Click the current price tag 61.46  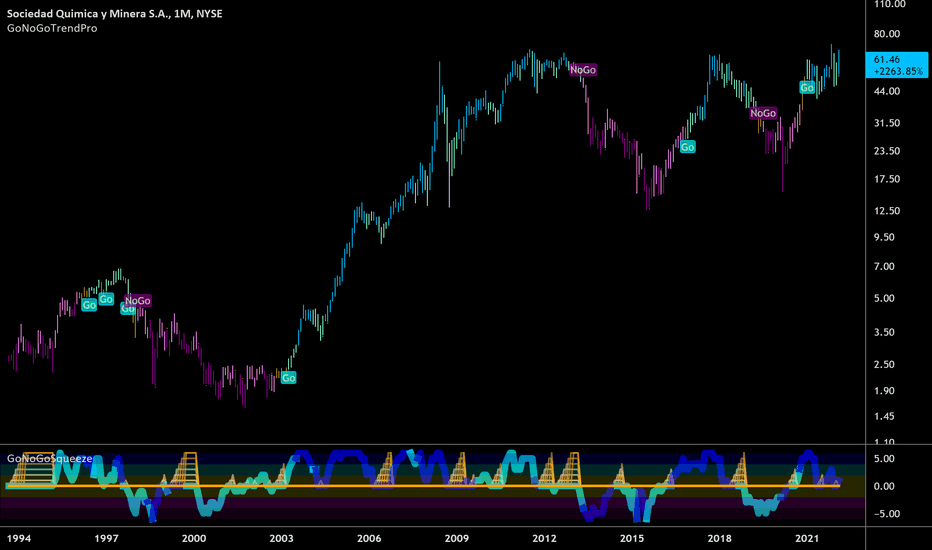point(898,65)
